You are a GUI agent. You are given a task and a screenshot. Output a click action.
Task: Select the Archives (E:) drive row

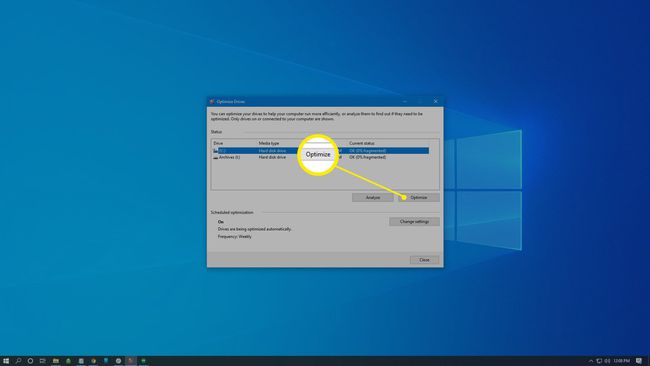click(x=320, y=158)
